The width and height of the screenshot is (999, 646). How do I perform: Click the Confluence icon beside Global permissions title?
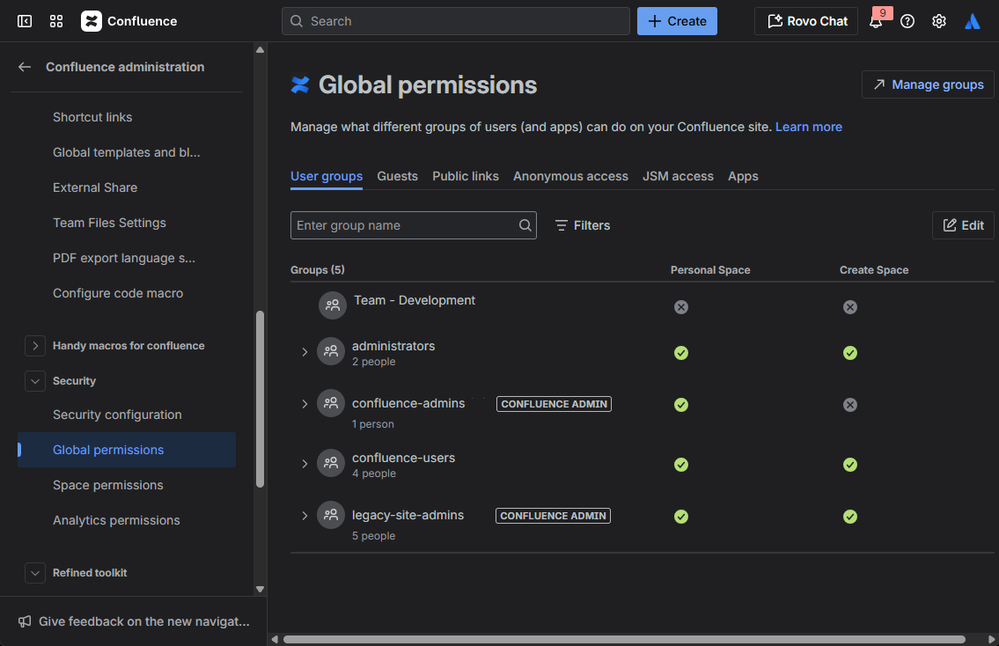coord(300,85)
